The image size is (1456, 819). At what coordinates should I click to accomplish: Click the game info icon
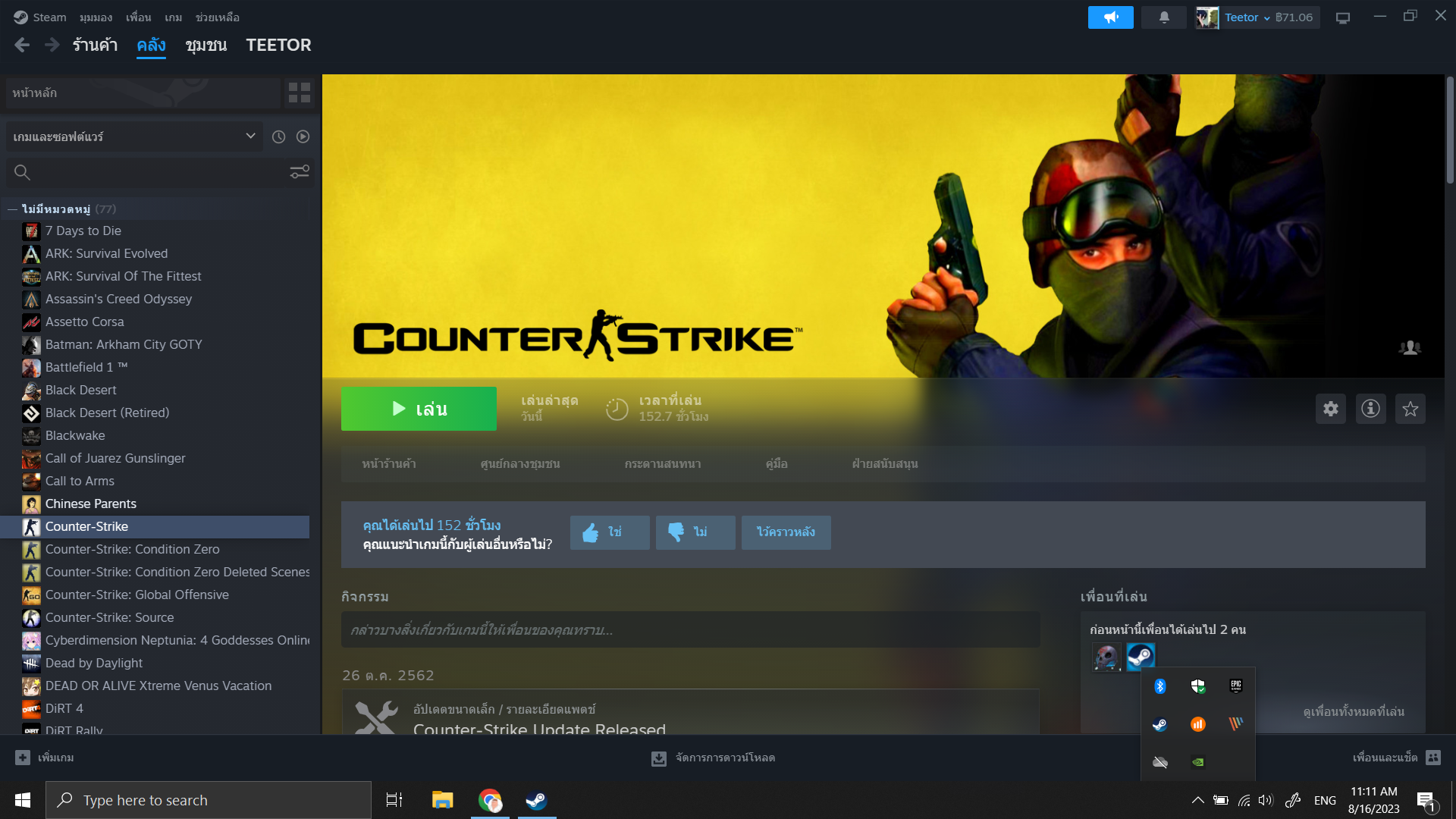1370,409
